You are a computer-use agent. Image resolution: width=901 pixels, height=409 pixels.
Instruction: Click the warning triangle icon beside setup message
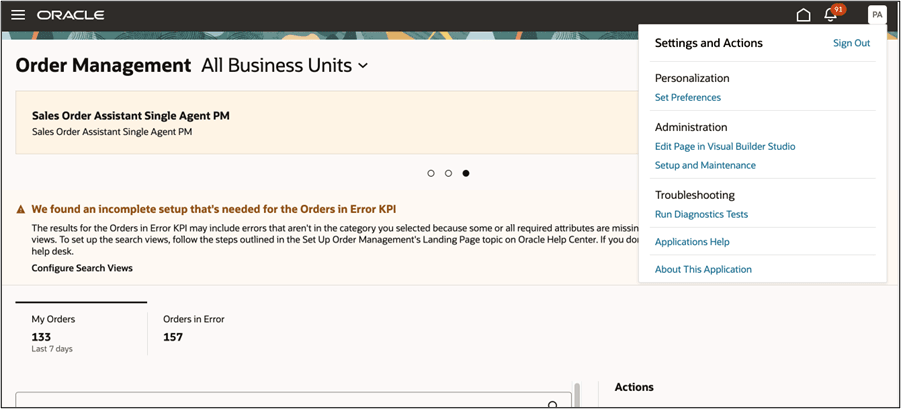(21, 209)
